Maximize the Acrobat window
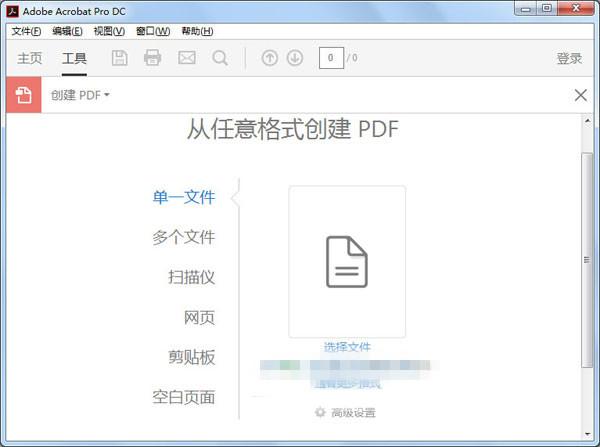This screenshot has height=447, width=600. click(547, 8)
